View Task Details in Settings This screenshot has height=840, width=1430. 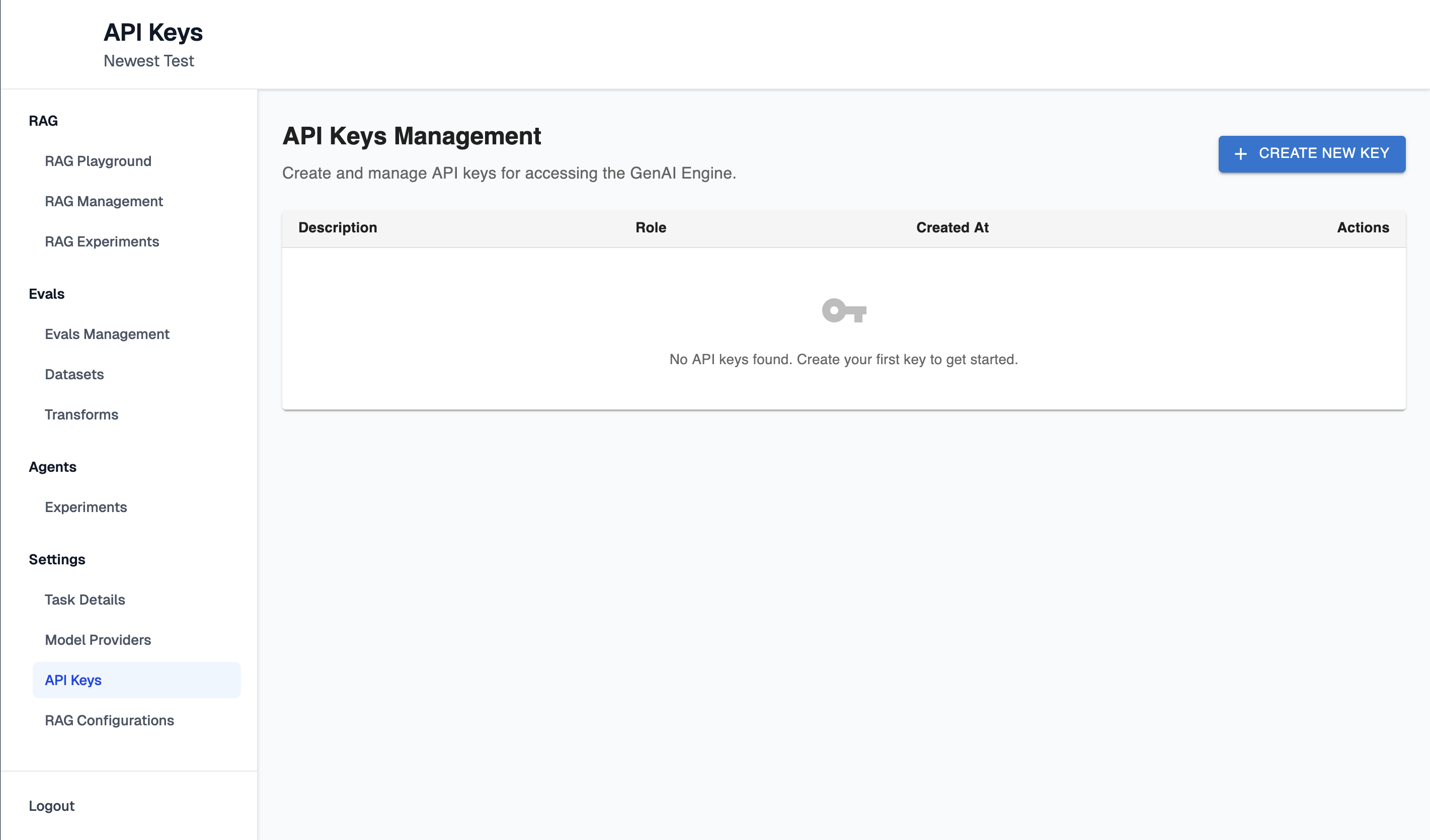point(85,600)
